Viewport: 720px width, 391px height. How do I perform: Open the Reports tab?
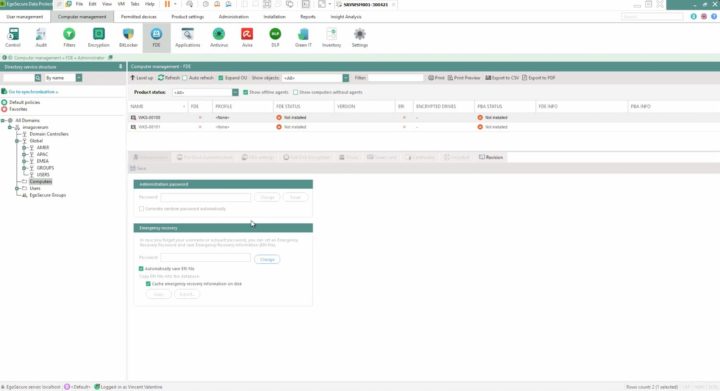tap(308, 17)
